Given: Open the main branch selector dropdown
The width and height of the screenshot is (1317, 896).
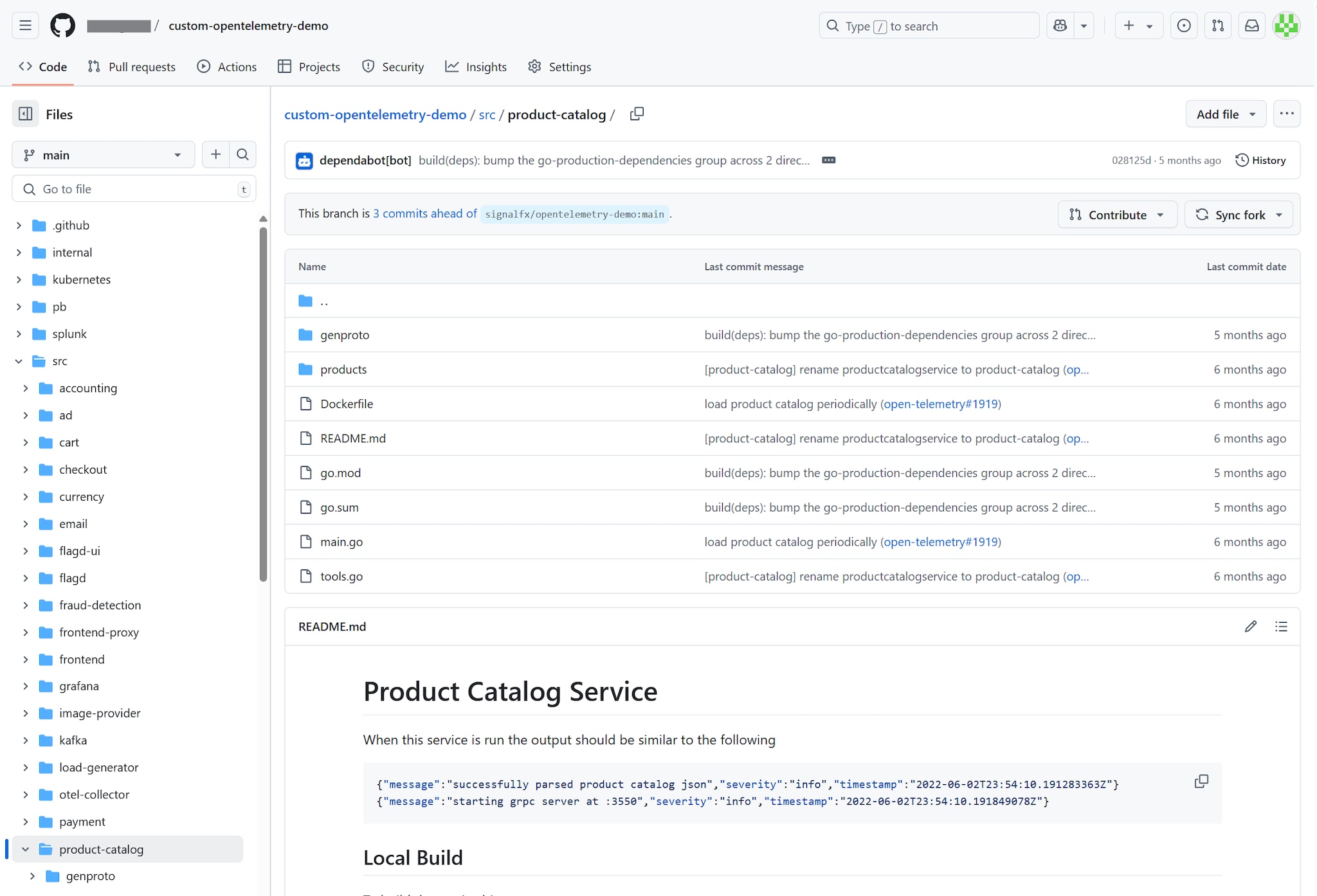Looking at the screenshot, I should pos(104,155).
